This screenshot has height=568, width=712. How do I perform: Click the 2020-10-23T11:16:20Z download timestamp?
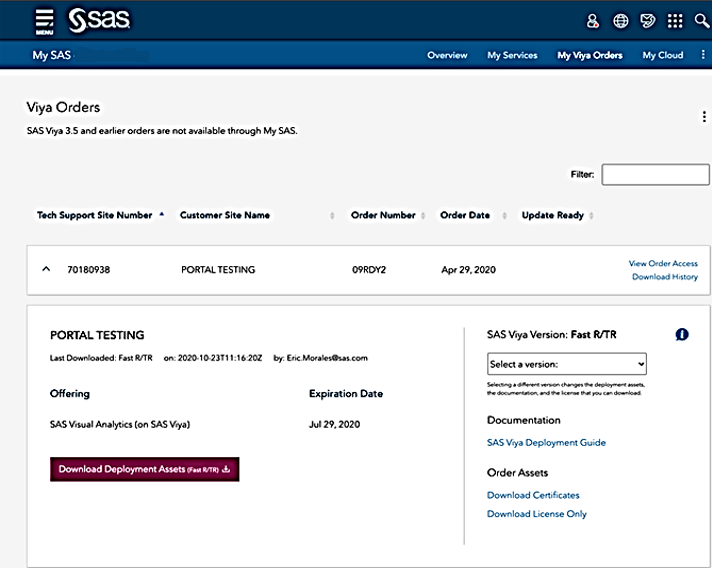(220, 358)
